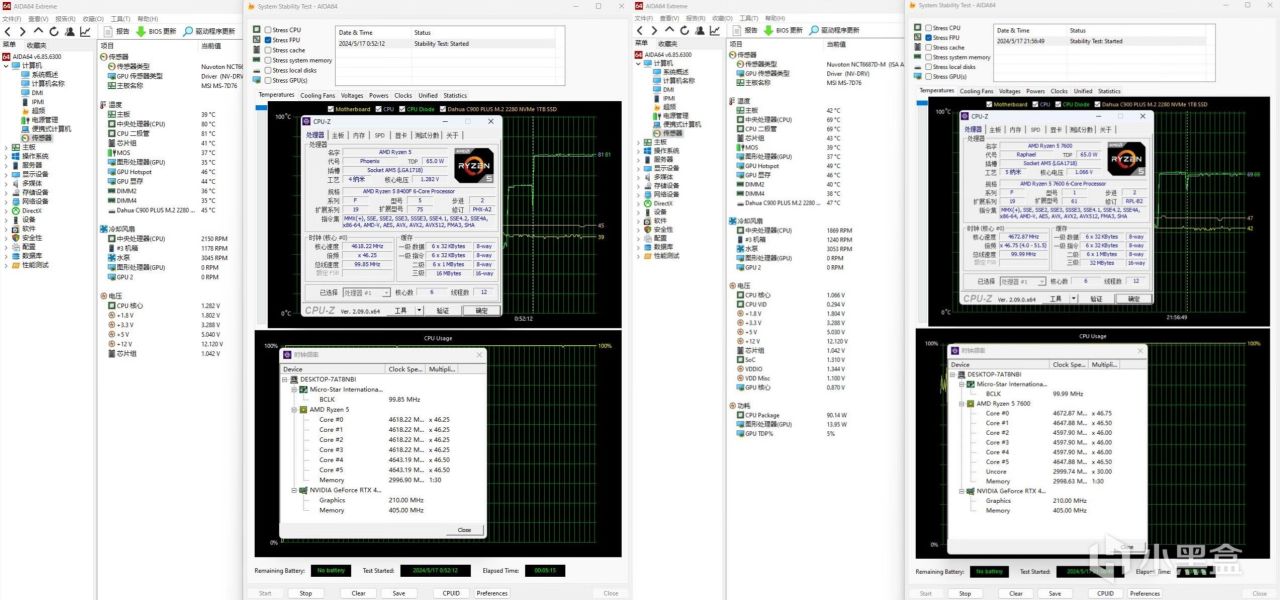Click the back arrow icon in AIDA64
The width and height of the screenshot is (1280, 600).
point(8,31)
